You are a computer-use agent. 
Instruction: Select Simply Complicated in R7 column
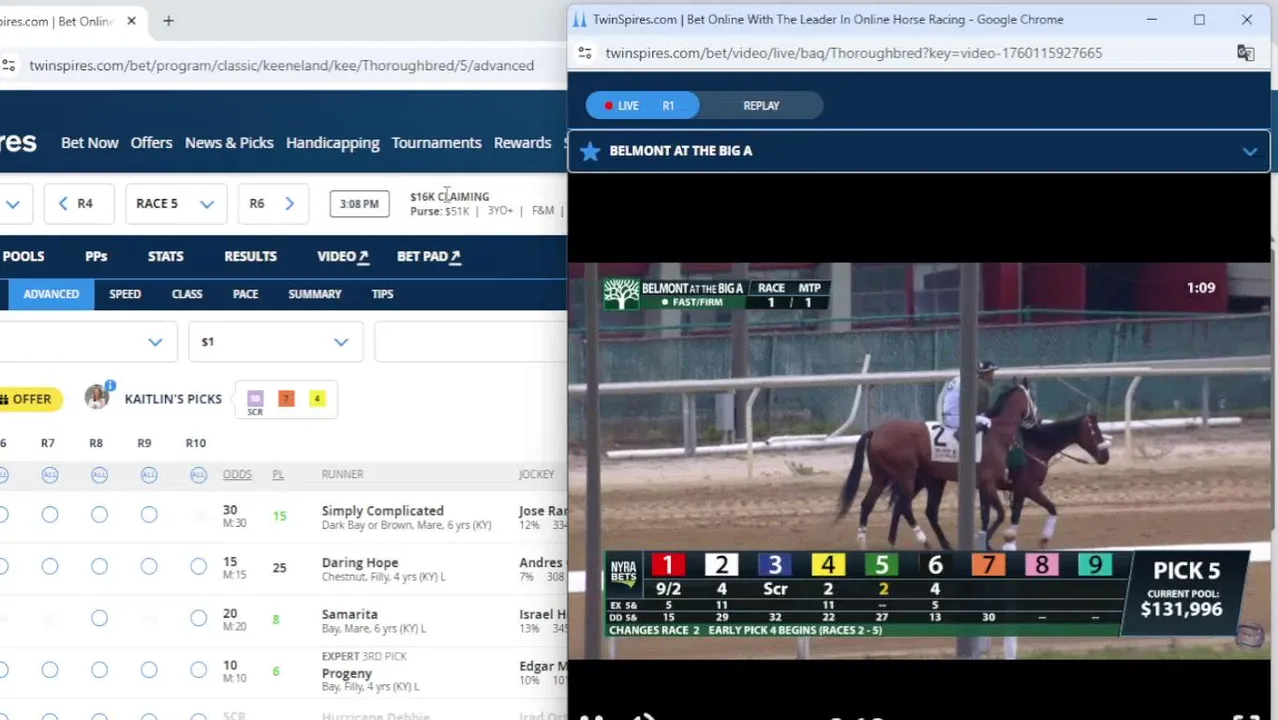tap(50, 515)
